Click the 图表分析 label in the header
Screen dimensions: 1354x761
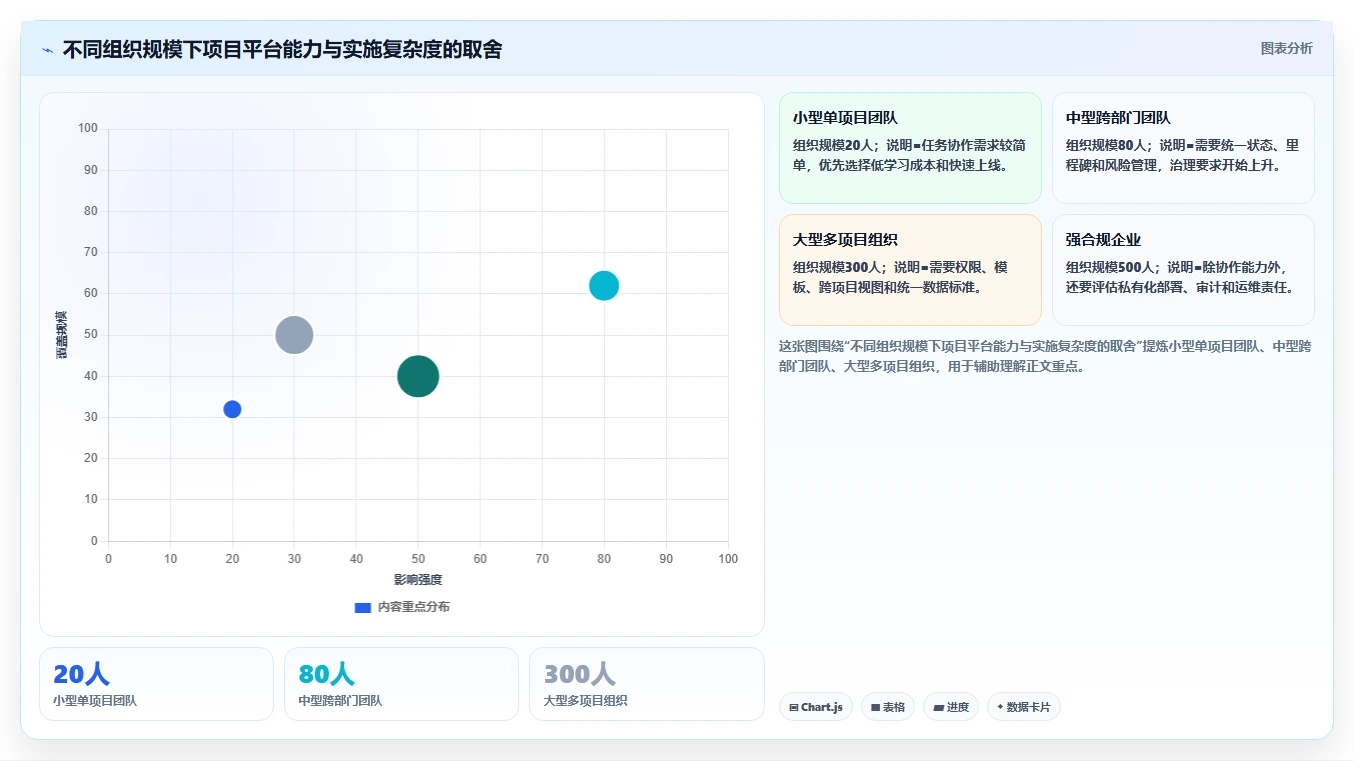(1286, 48)
